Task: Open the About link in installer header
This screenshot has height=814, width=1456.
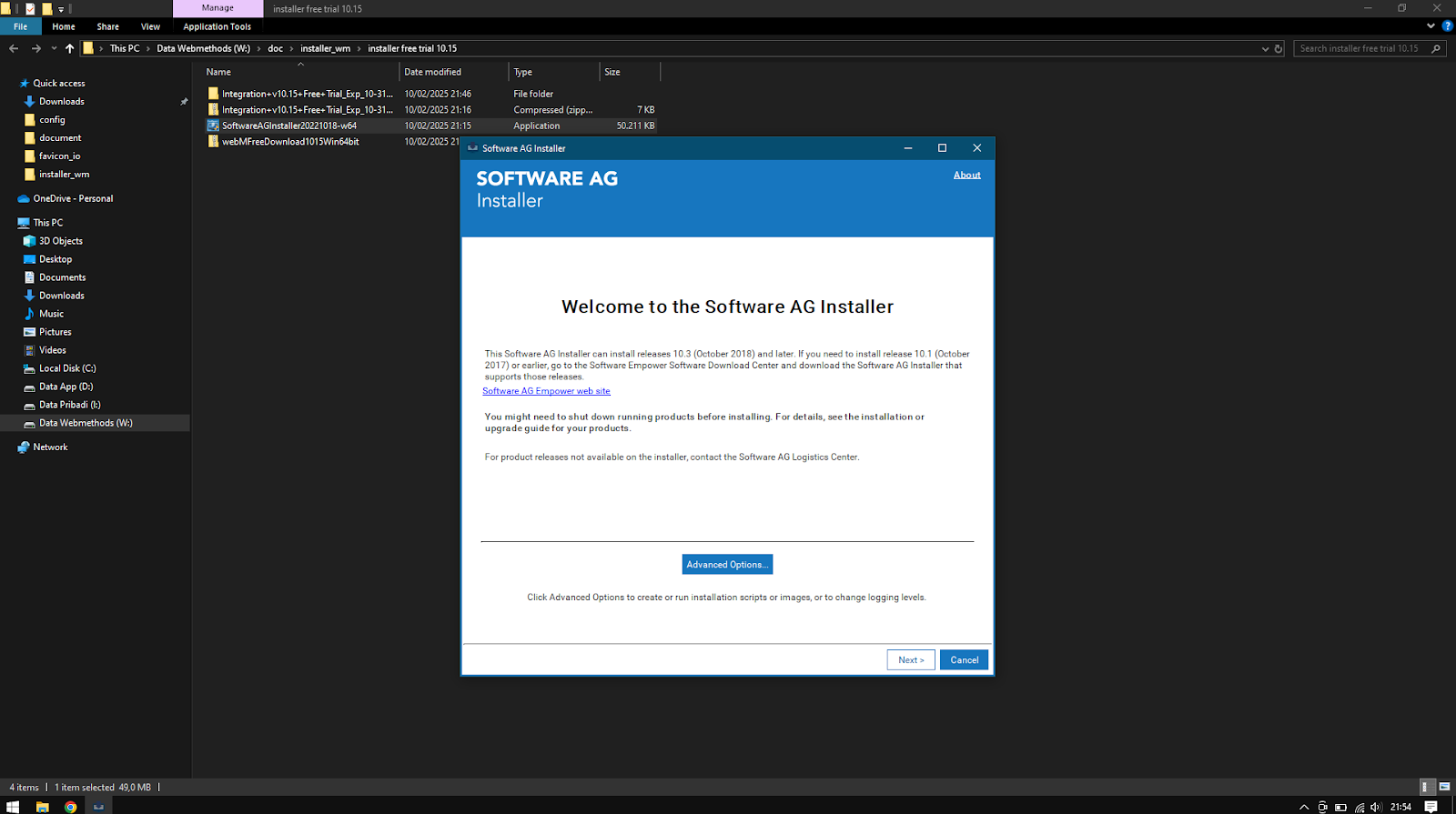Action: tap(966, 175)
